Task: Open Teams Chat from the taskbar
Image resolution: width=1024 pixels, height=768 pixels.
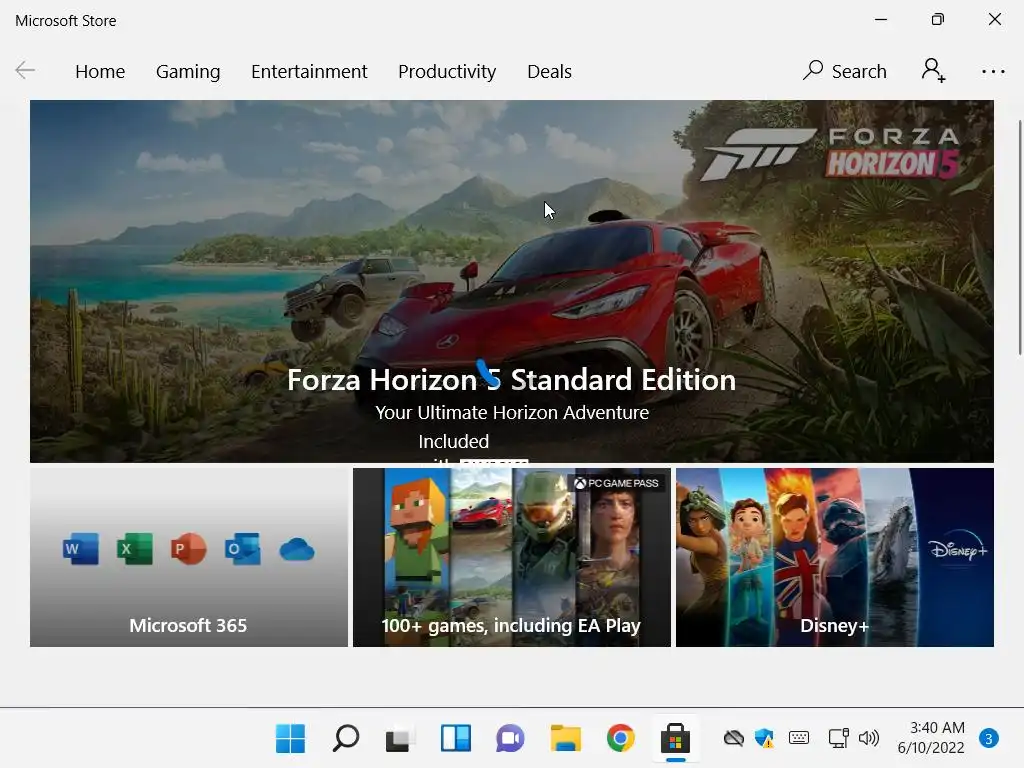Action: [510, 739]
